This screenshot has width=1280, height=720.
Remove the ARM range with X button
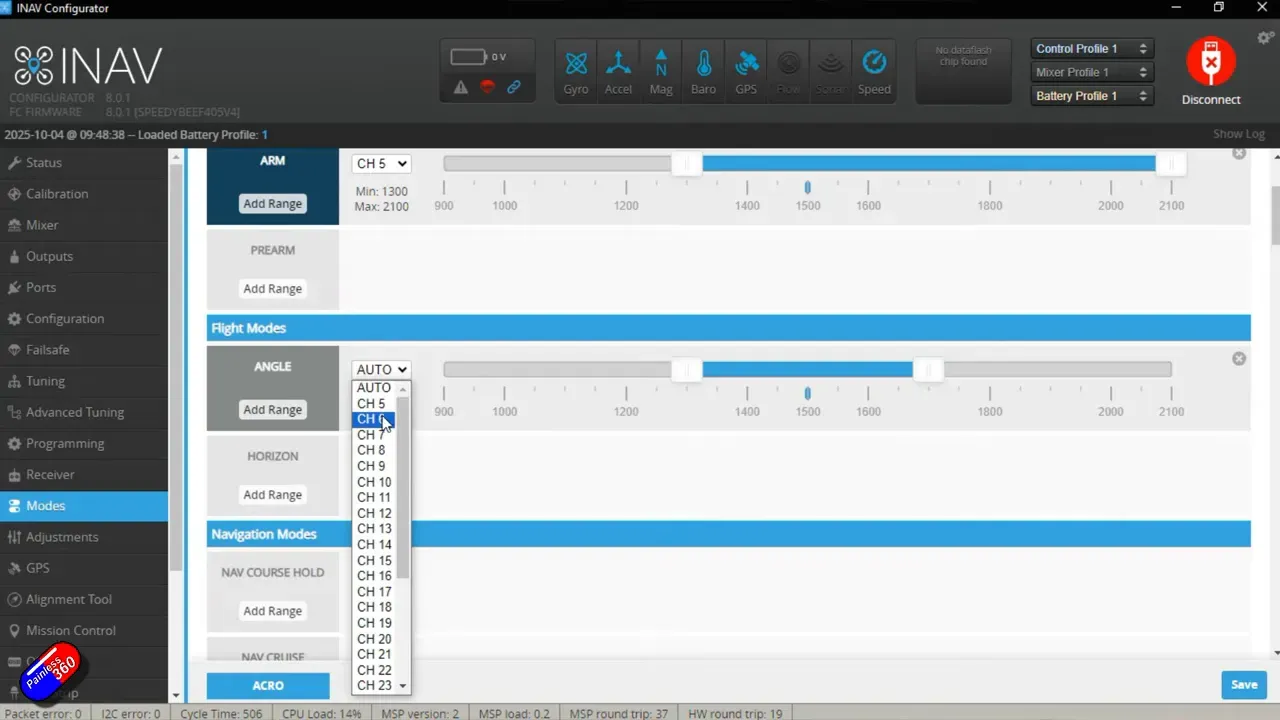1239,153
